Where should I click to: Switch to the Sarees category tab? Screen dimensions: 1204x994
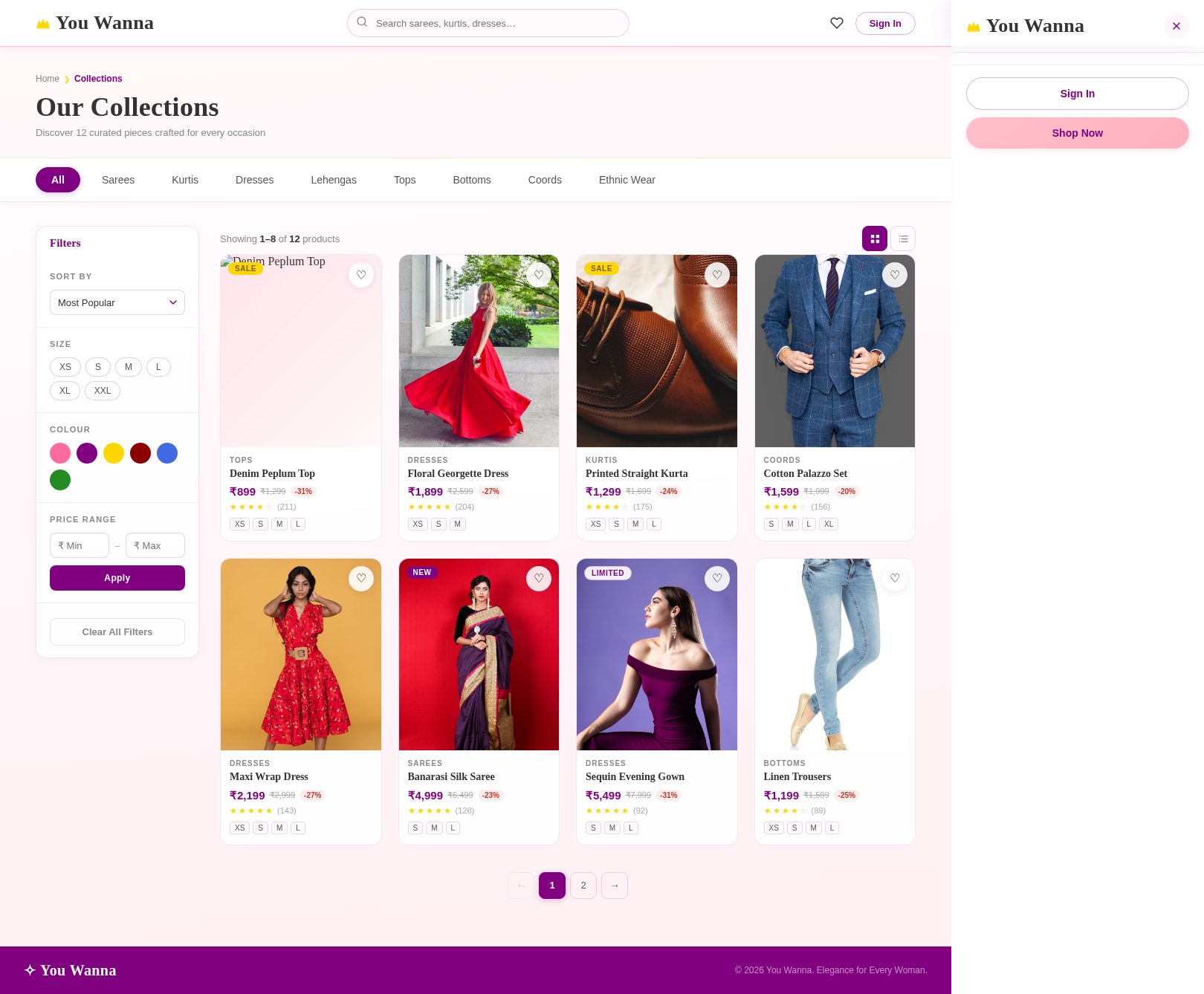click(x=117, y=179)
